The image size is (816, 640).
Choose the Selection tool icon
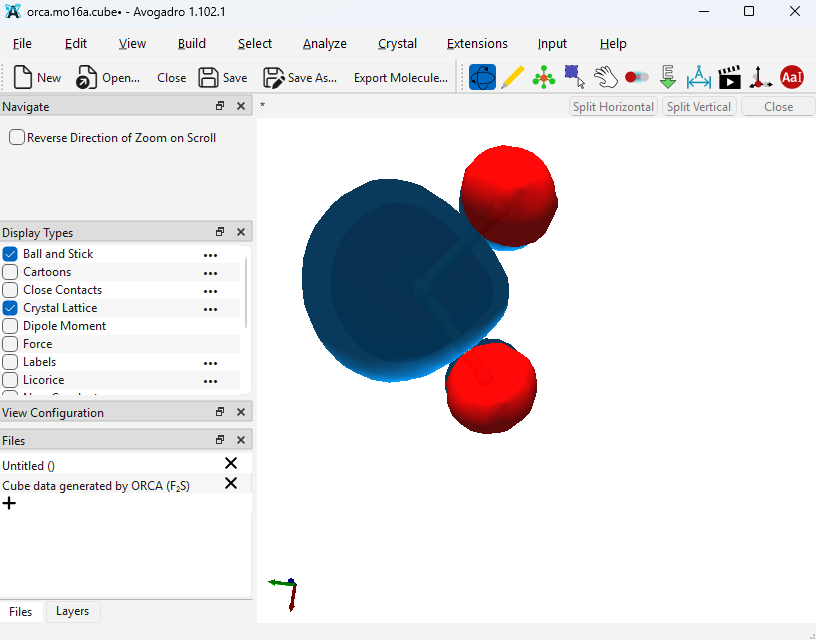pyautogui.click(x=574, y=77)
